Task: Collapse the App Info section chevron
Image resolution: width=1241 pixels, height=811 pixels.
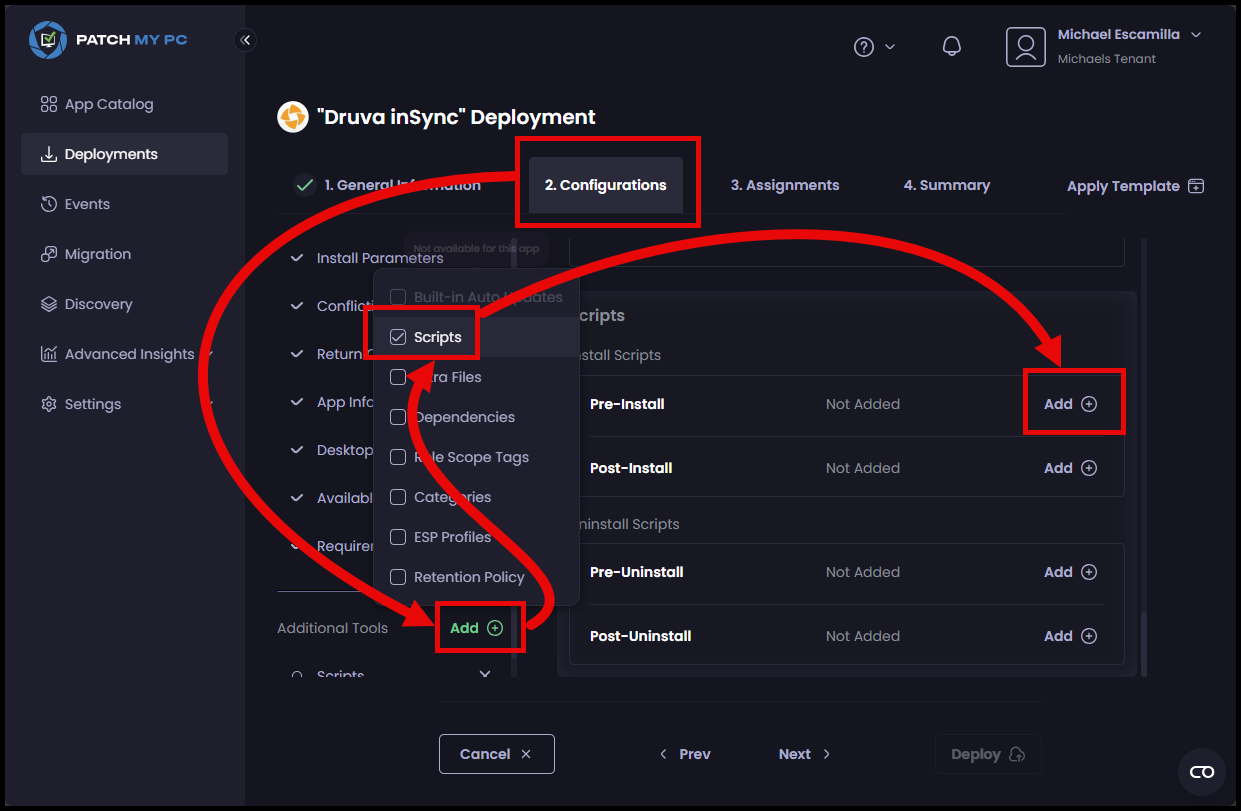Action: 296,402
